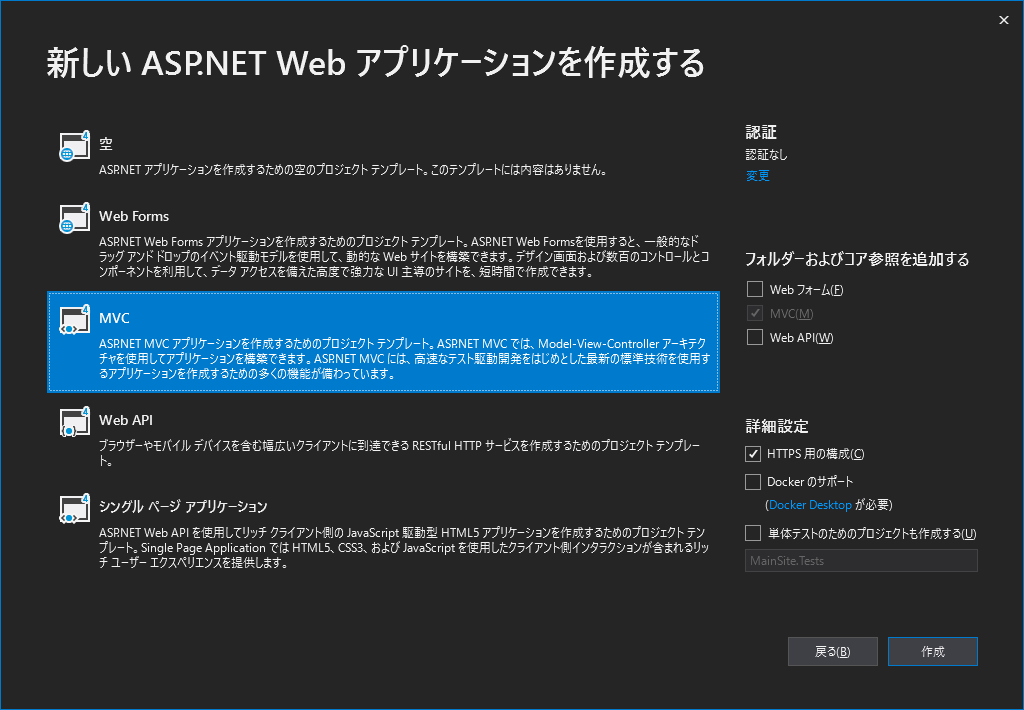The height and width of the screenshot is (710, 1024).
Task: Click the MVC description paragraph
Action: (x=404, y=359)
